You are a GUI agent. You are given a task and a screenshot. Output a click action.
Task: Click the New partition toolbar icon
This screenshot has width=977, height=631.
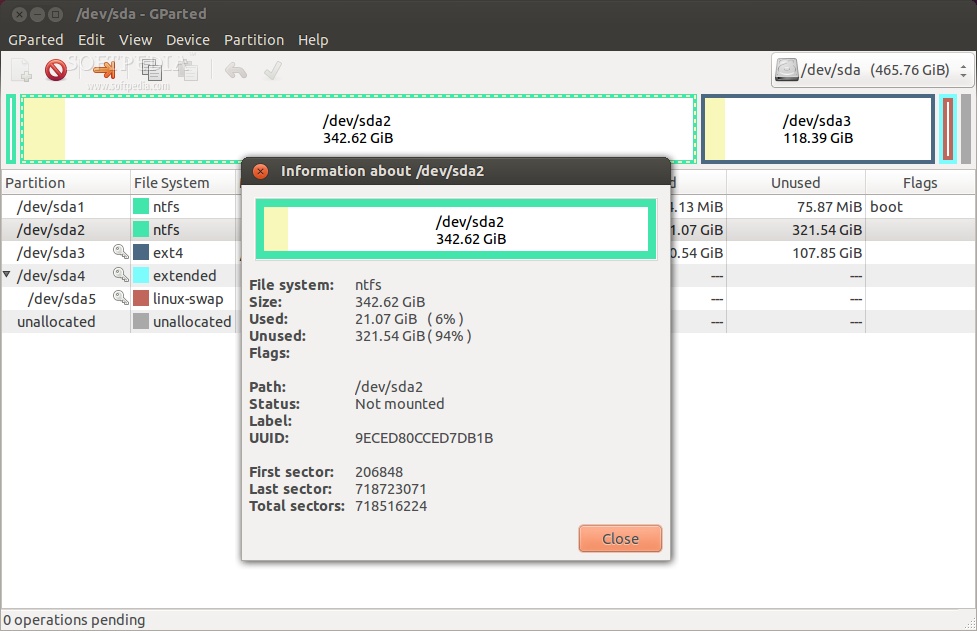point(21,70)
